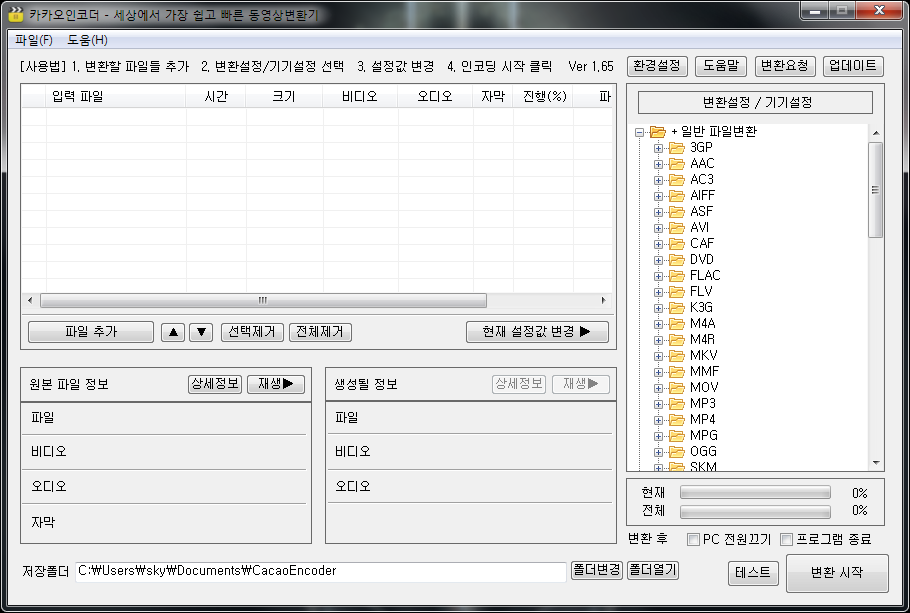This screenshot has width=910, height=613.
Task: Click the 진행(%) column header
Action: (544, 96)
